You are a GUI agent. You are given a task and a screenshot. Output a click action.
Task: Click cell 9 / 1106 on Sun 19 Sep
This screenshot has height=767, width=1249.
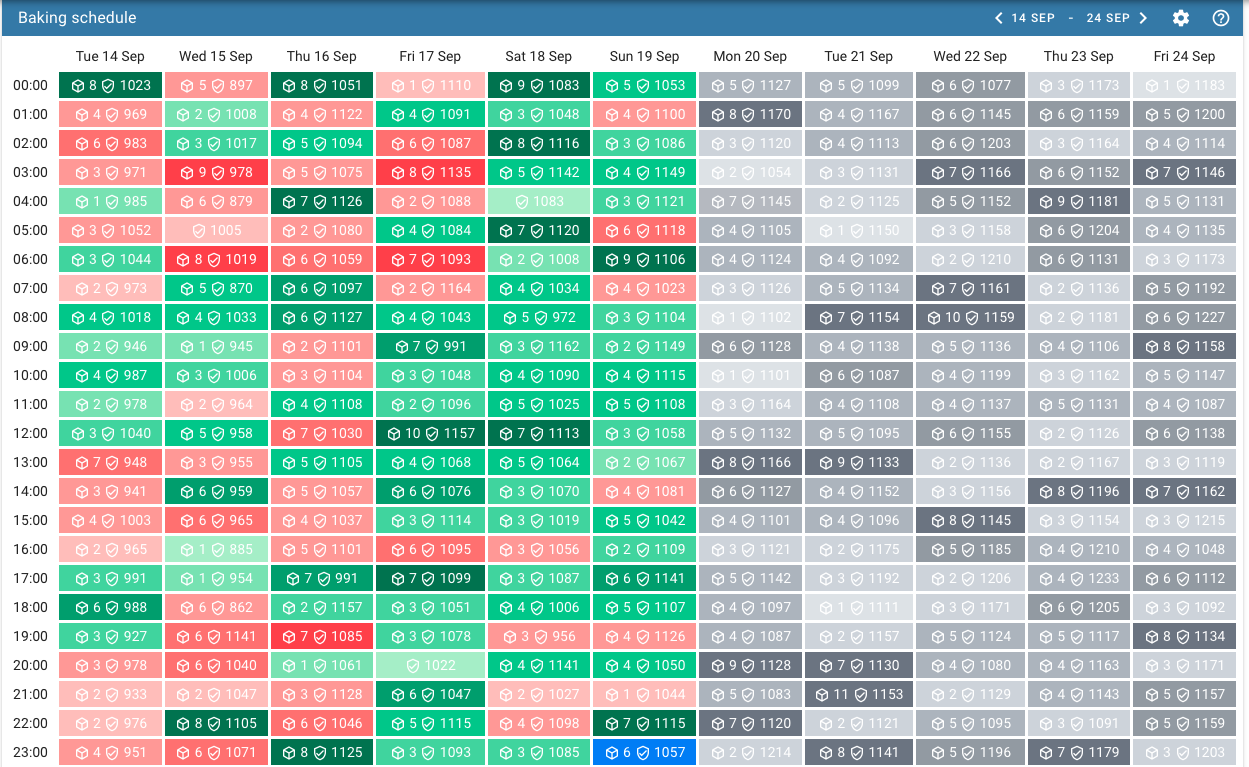click(x=644, y=260)
